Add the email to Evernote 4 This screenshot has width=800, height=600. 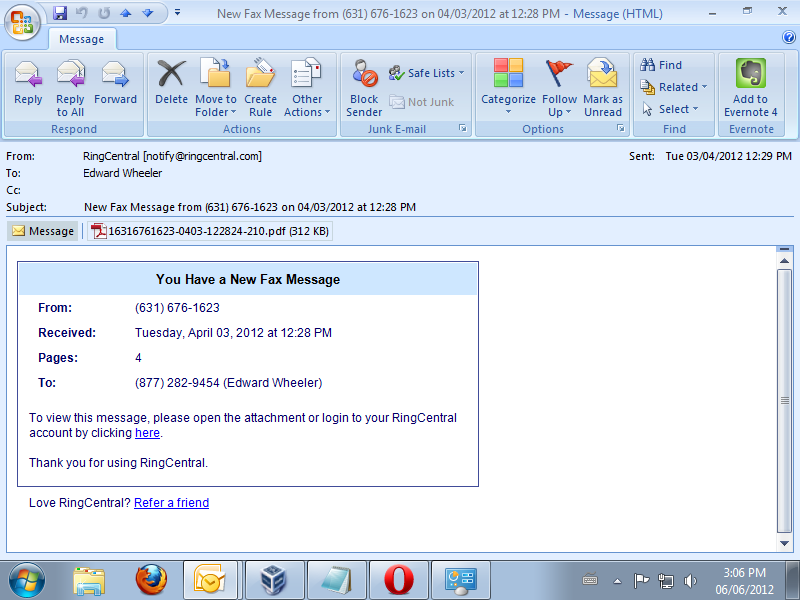point(750,87)
